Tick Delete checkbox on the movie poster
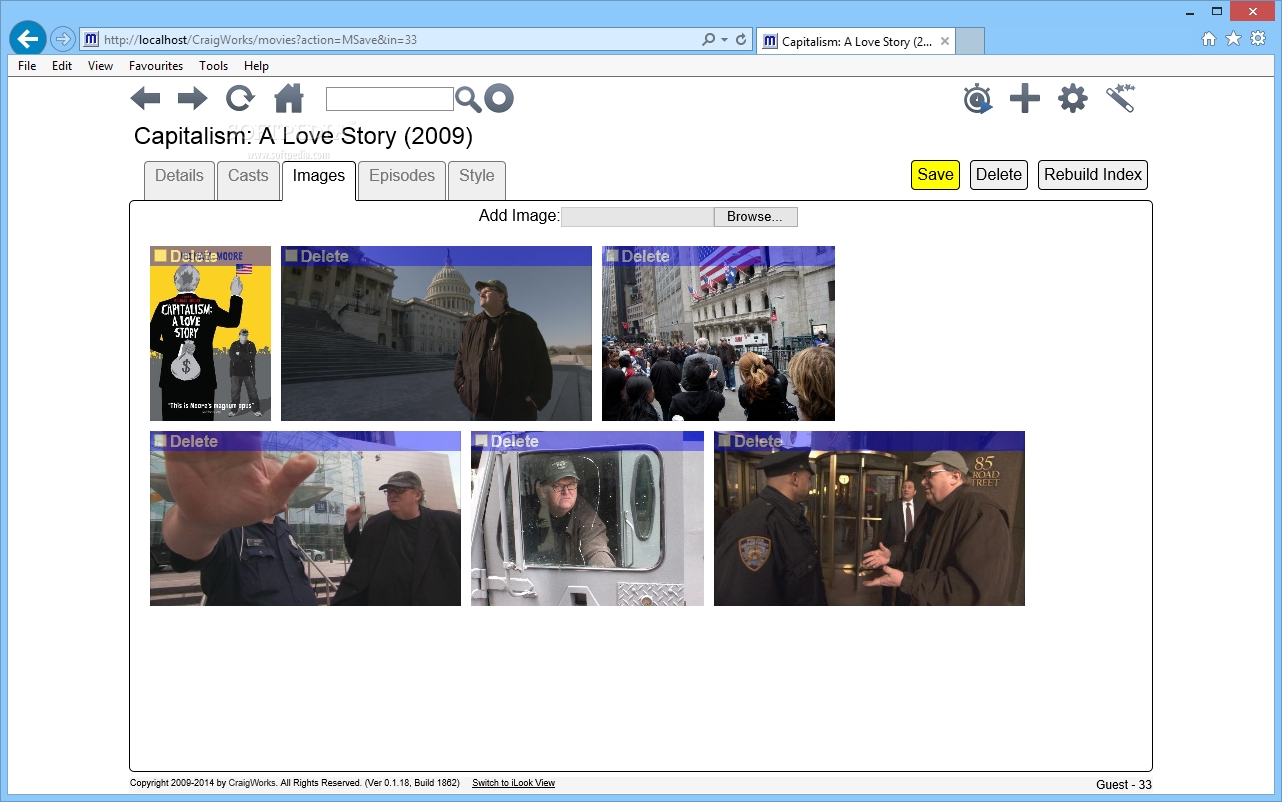Viewport: 1282px width, 802px height. coord(160,256)
